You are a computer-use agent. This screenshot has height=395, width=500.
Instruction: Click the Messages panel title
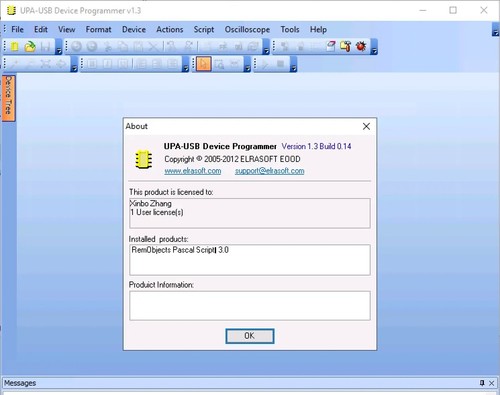(x=20, y=383)
